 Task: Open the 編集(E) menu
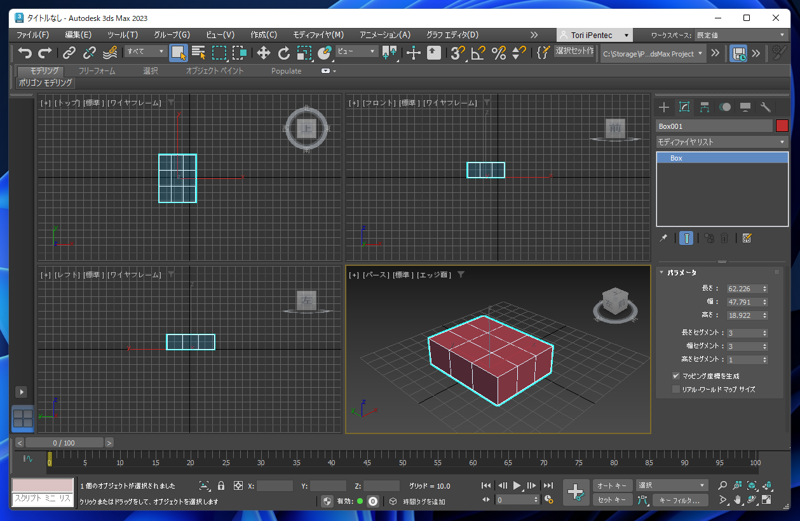coord(78,35)
